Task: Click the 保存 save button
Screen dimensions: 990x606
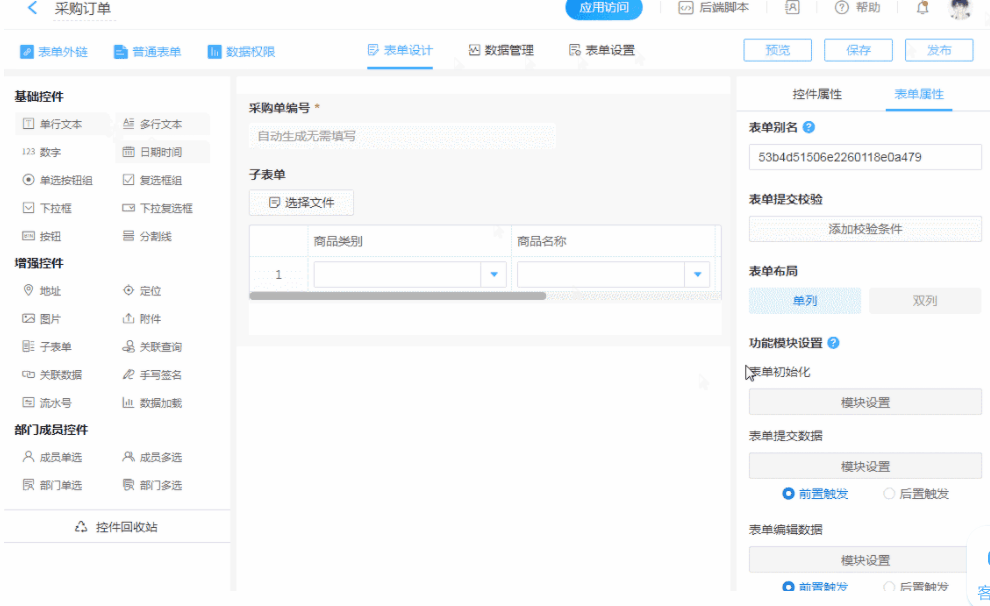Action: (858, 50)
